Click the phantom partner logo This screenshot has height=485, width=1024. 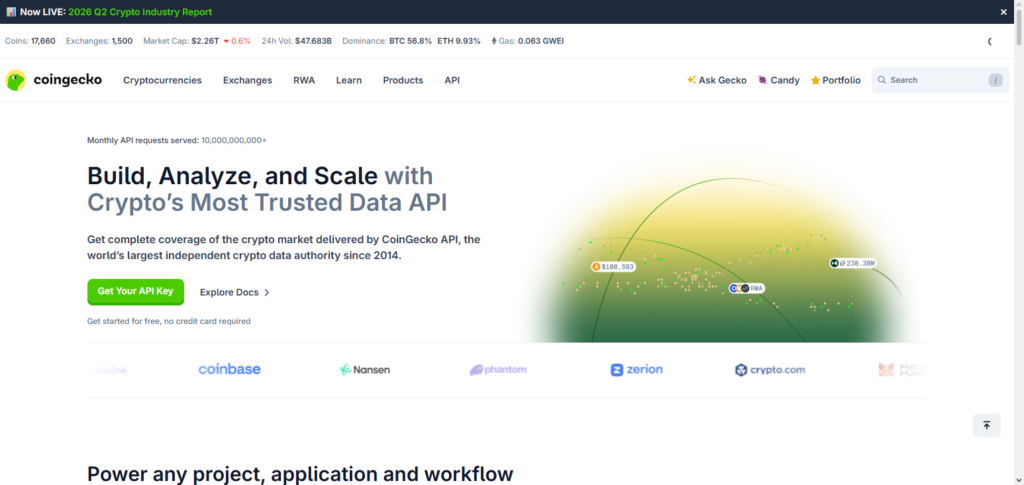coord(498,370)
